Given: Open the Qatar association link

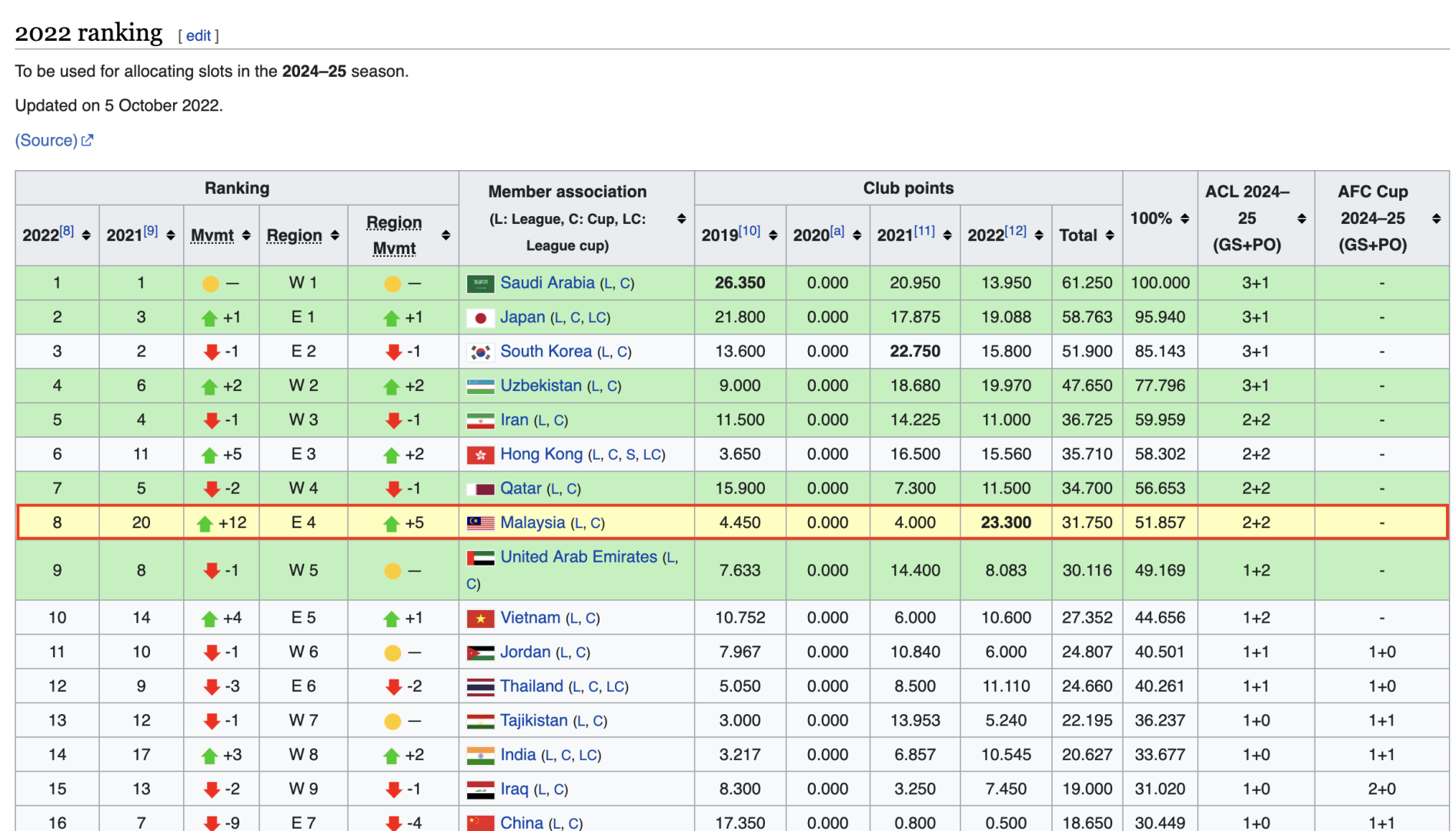Looking at the screenshot, I should tap(520, 489).
